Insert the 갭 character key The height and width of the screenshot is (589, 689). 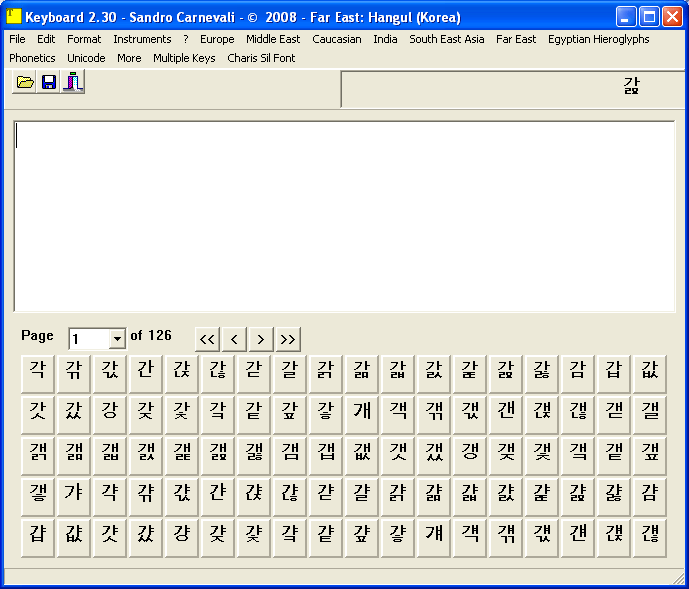326,455
